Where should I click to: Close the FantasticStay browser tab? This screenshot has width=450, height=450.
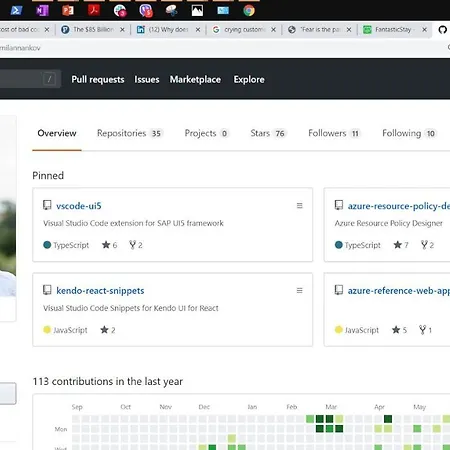(425, 30)
